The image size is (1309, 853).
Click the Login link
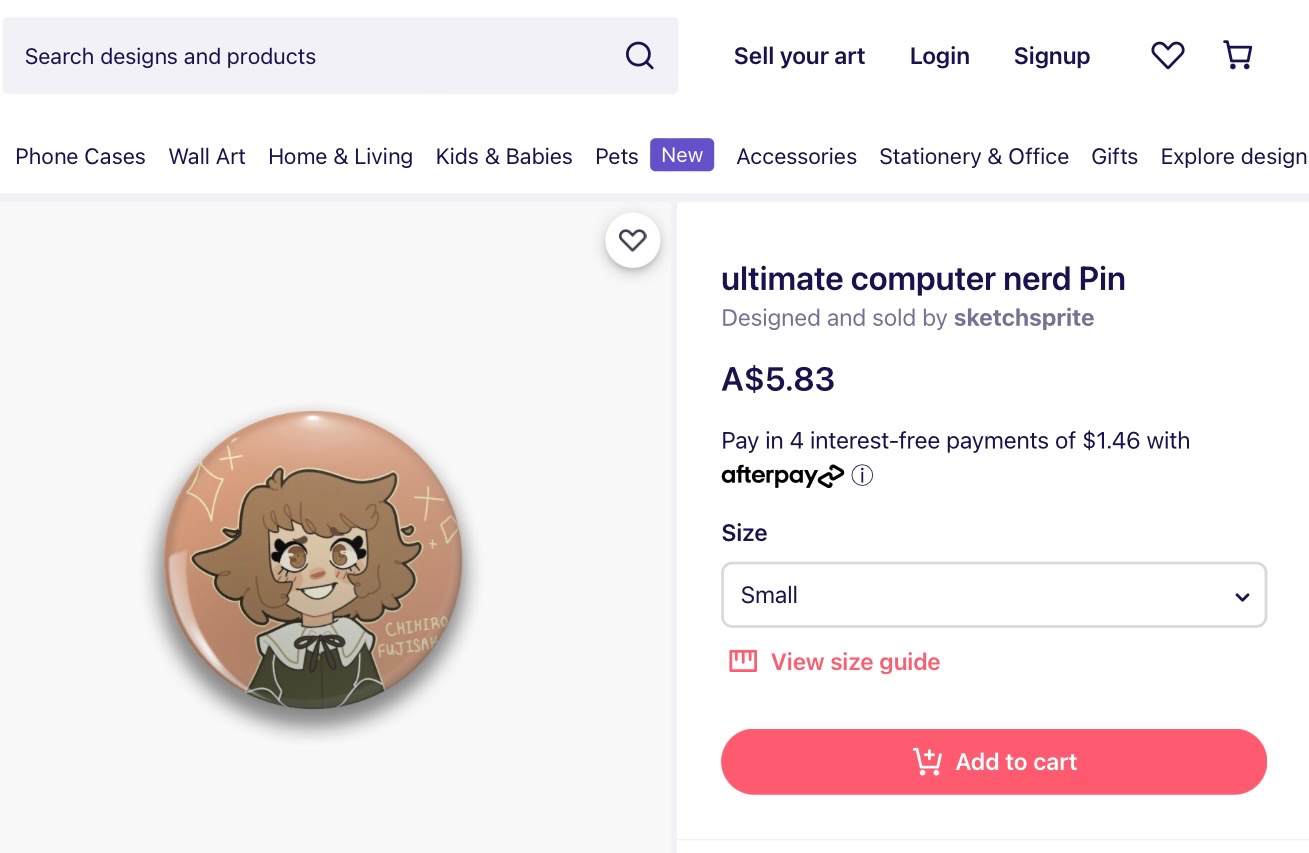[x=939, y=56]
